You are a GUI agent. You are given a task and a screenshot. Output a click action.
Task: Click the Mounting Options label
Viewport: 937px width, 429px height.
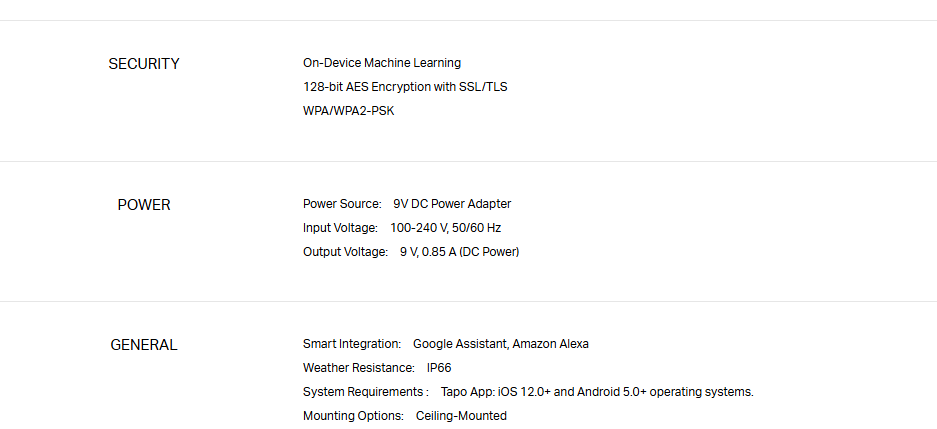pos(353,416)
